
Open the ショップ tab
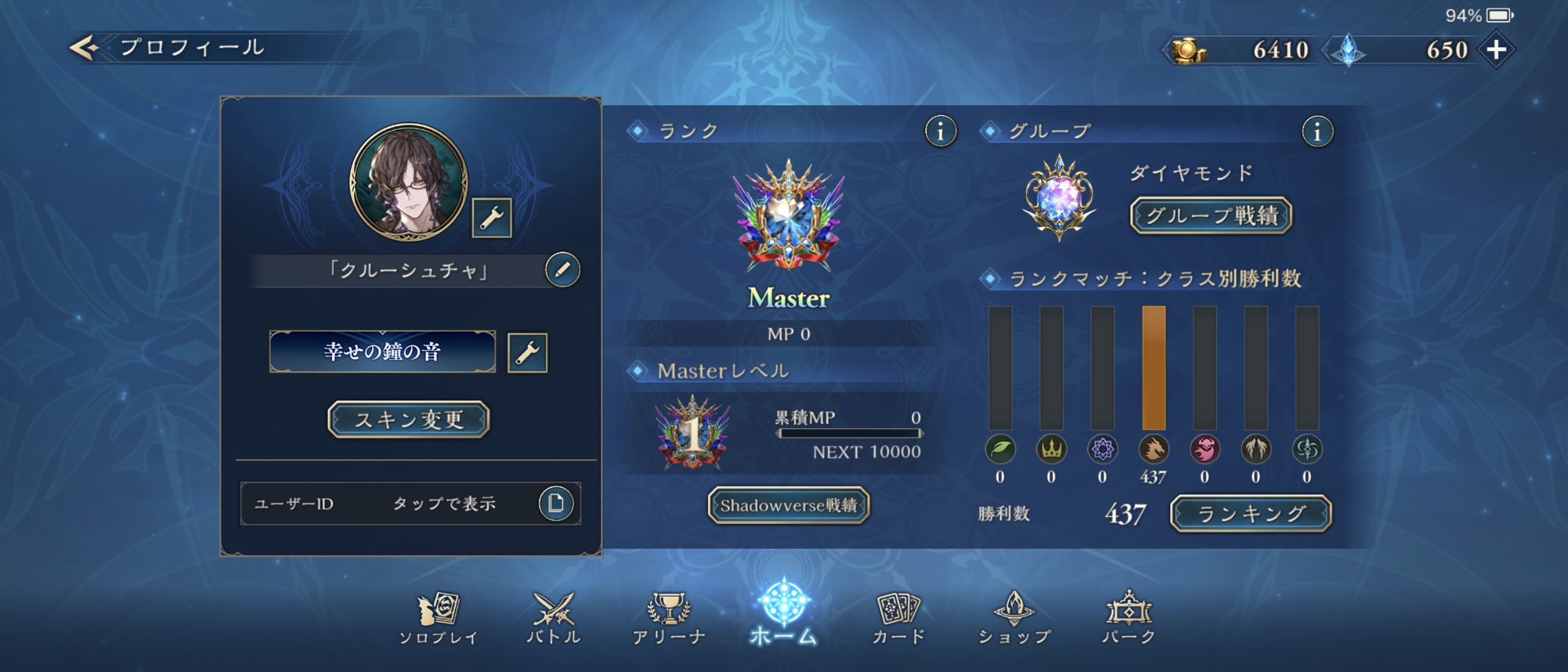[x=1014, y=618]
